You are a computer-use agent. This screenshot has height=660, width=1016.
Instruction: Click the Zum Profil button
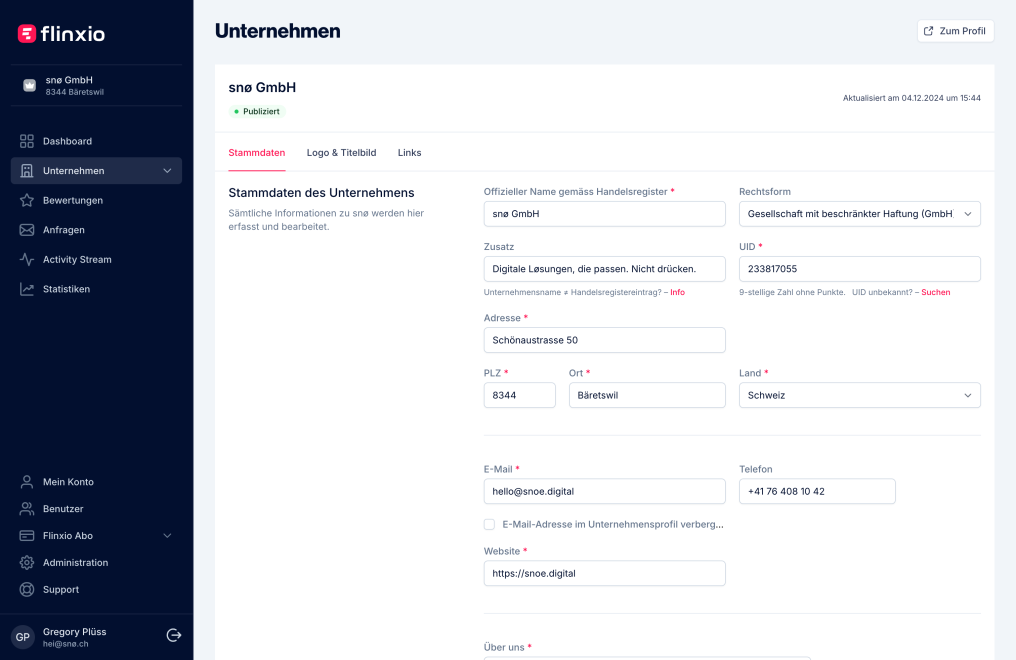[955, 31]
